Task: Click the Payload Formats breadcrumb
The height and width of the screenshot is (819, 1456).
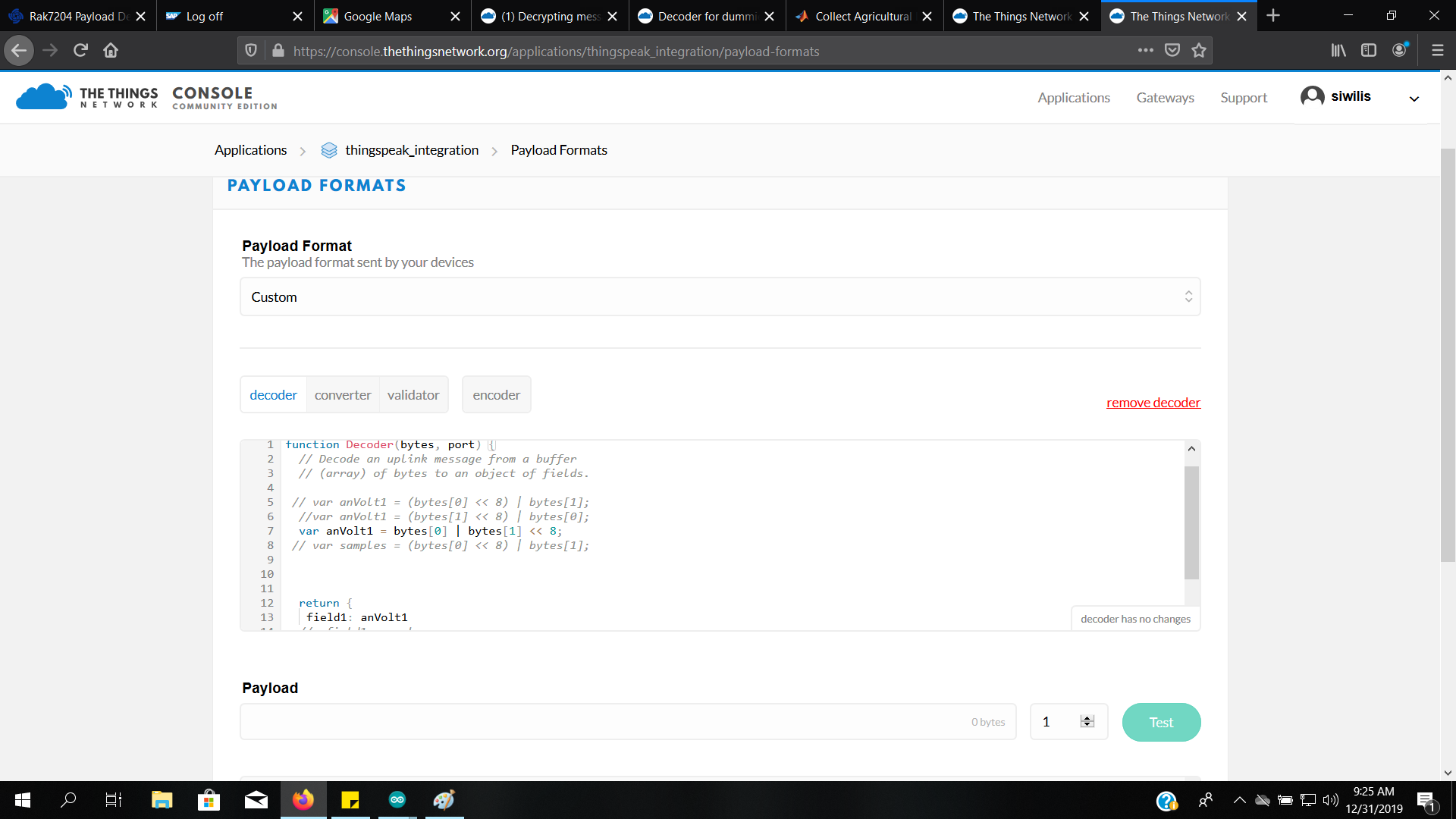Action: 559,150
